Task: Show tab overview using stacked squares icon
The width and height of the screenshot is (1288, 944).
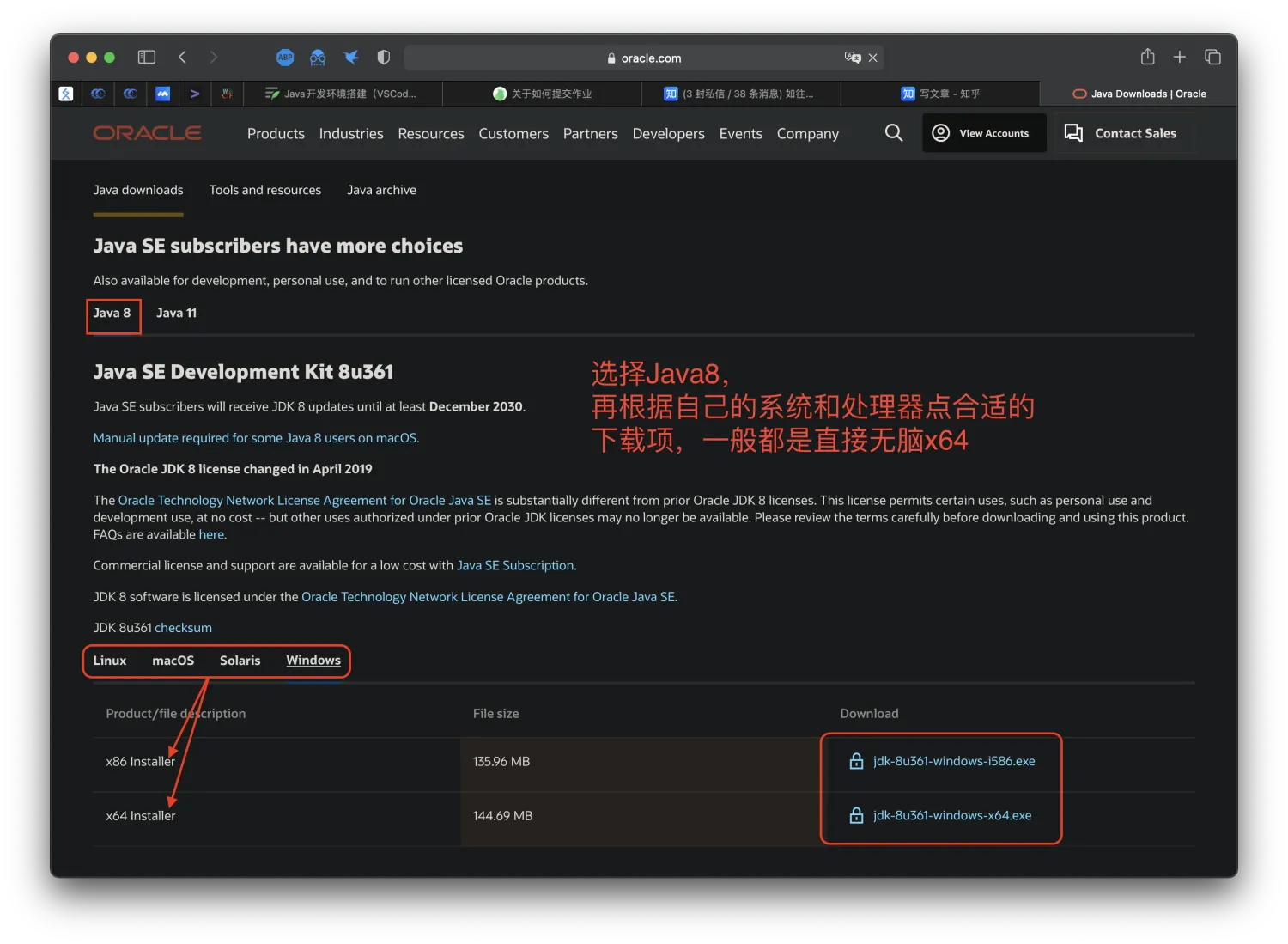Action: [x=1212, y=57]
